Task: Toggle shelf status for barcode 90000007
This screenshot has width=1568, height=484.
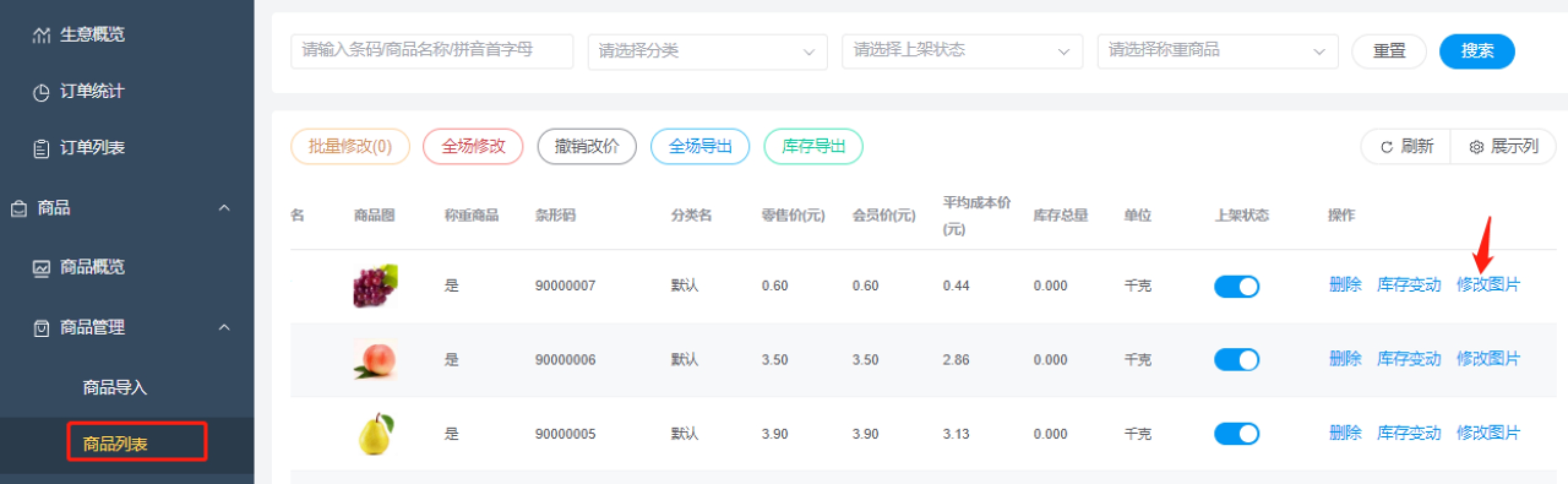Action: tap(1236, 286)
